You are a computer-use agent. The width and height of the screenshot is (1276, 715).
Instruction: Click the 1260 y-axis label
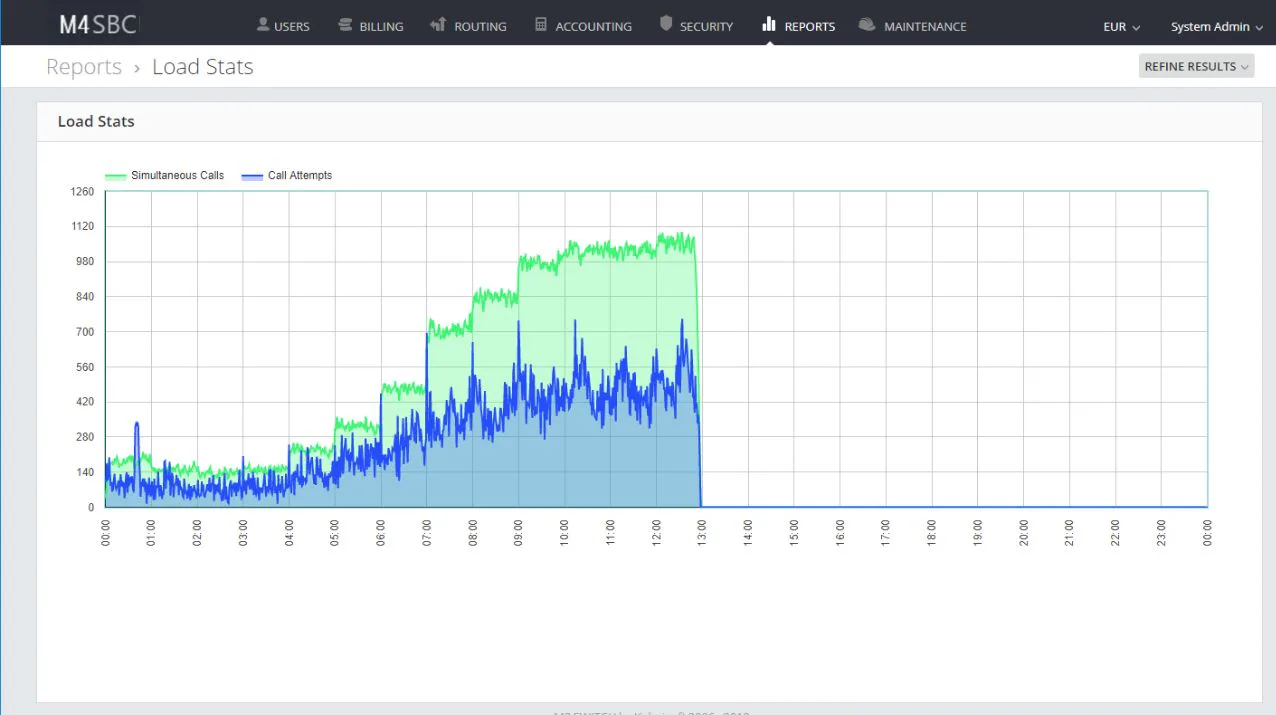[x=82, y=191]
